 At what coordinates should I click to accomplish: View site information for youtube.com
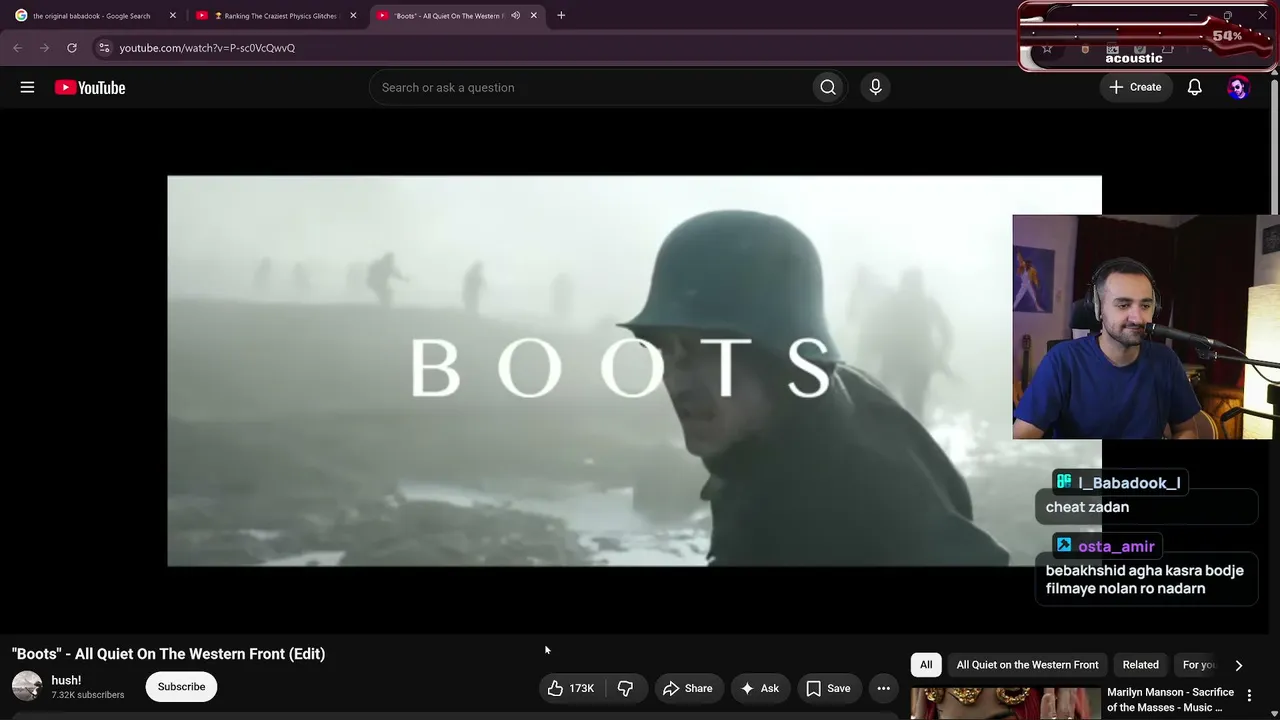(104, 47)
